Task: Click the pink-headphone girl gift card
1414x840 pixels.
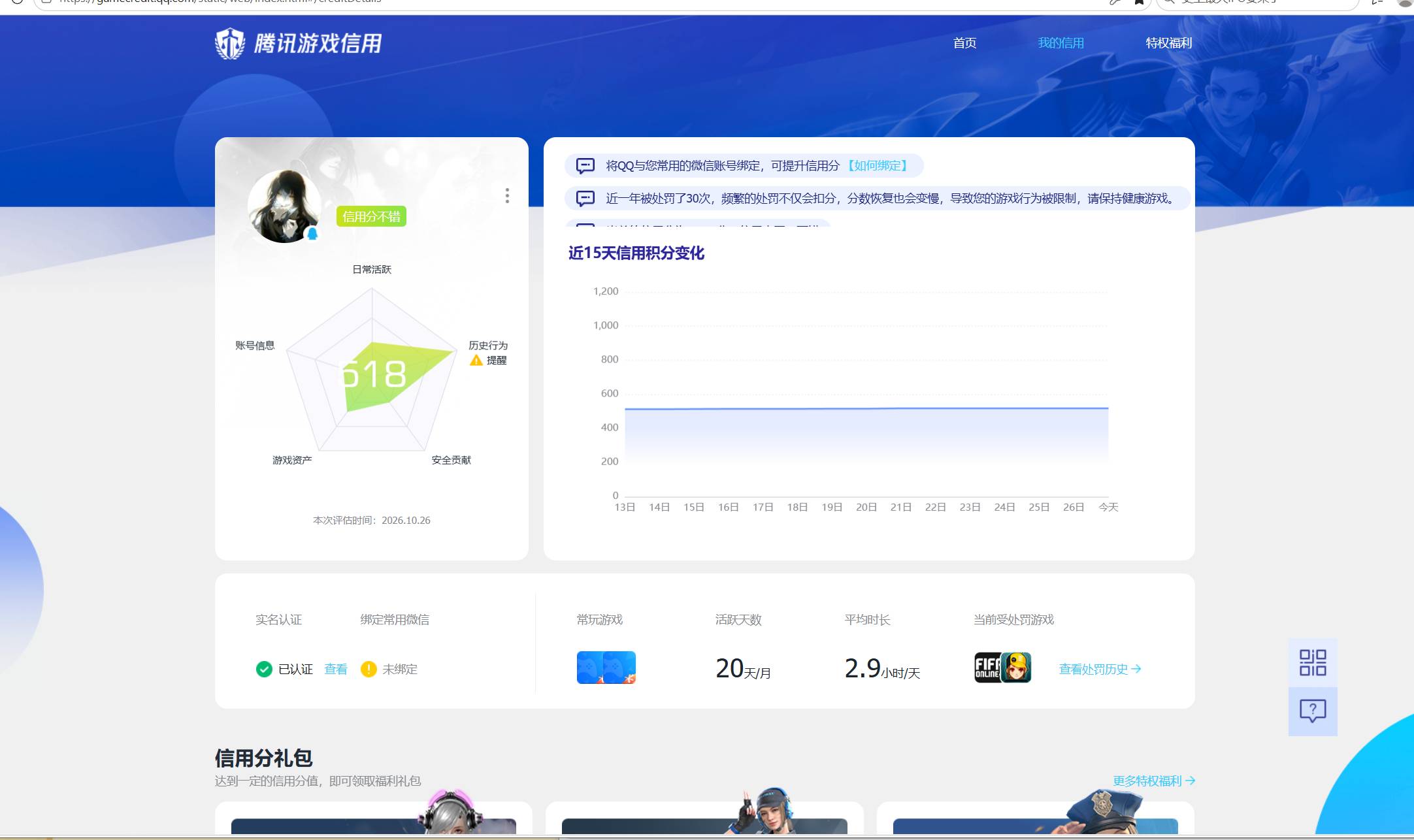Action: coord(374,818)
